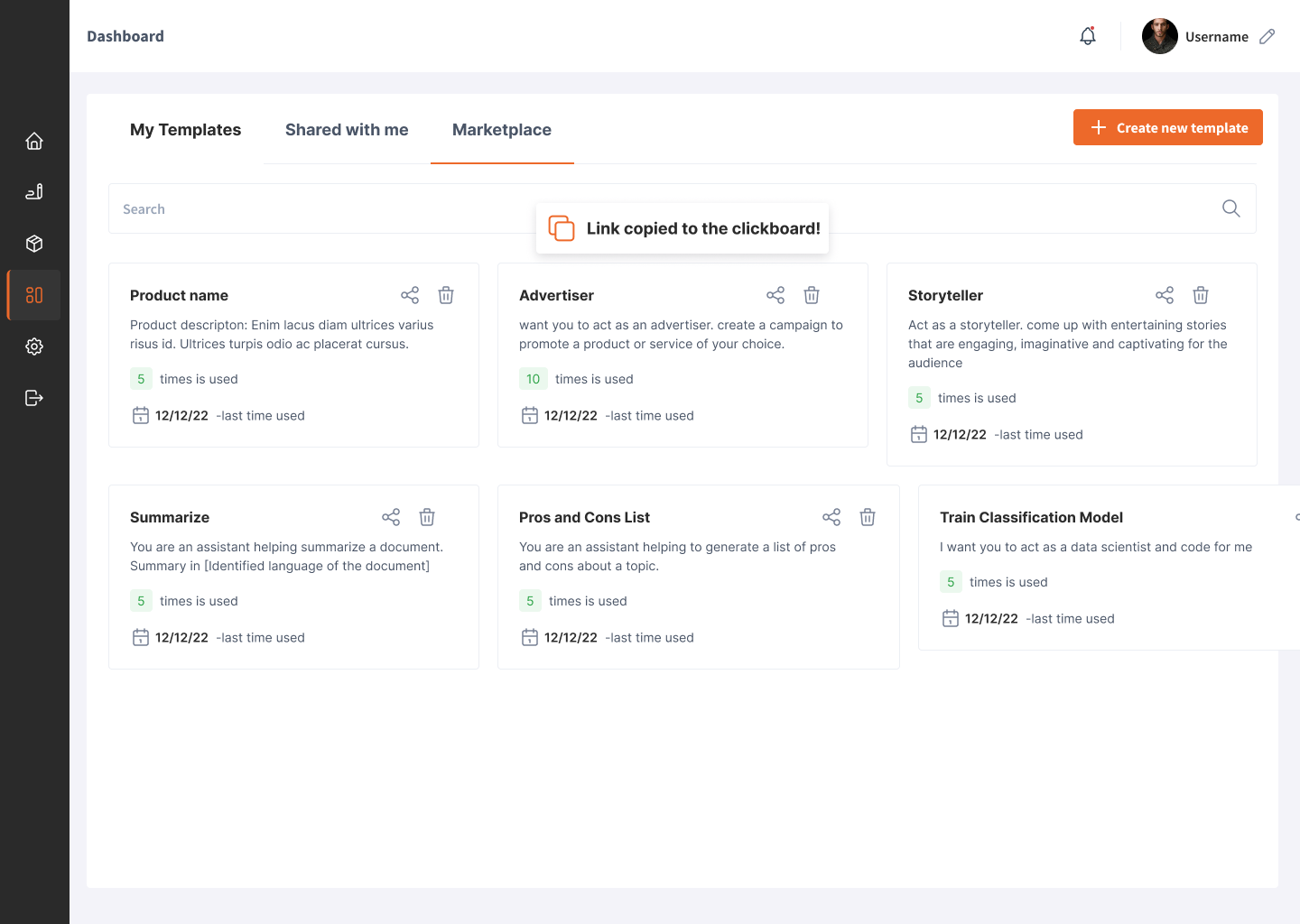Open Home from the sidebar
Image resolution: width=1300 pixels, height=924 pixels.
point(34,141)
